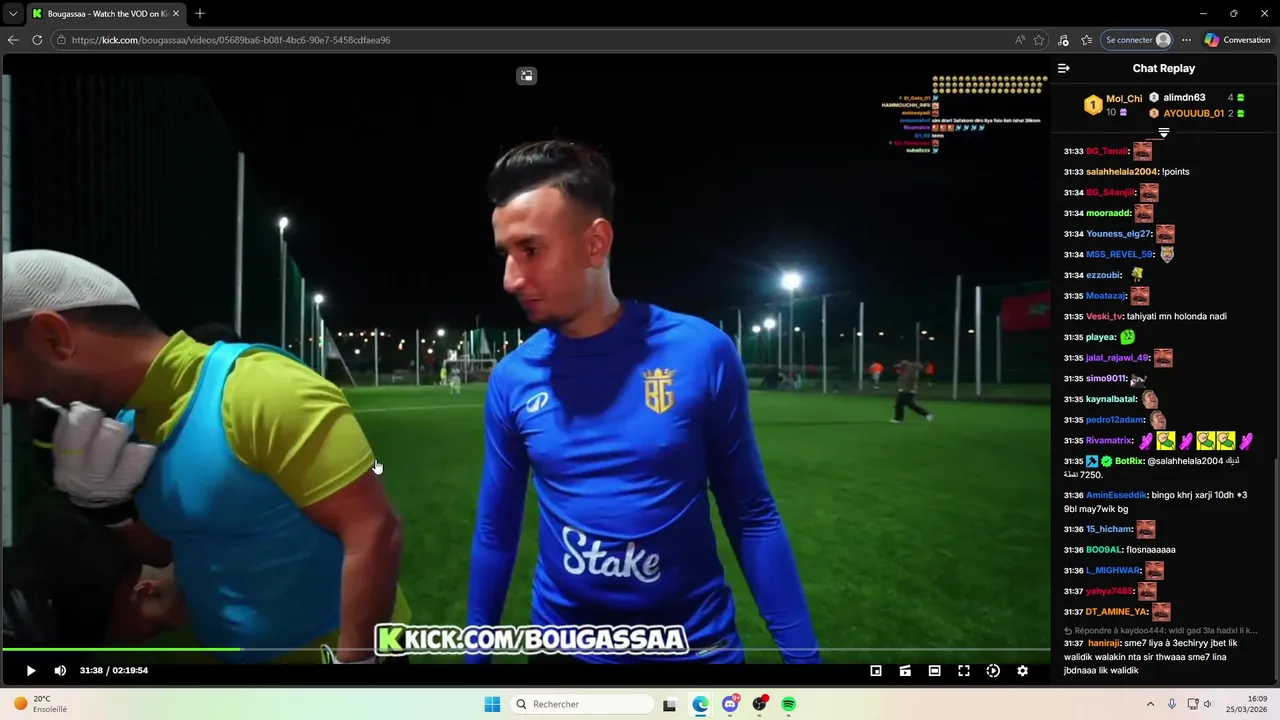
Task: Open Edge settings and more menu
Action: pyautogui.click(x=1187, y=40)
